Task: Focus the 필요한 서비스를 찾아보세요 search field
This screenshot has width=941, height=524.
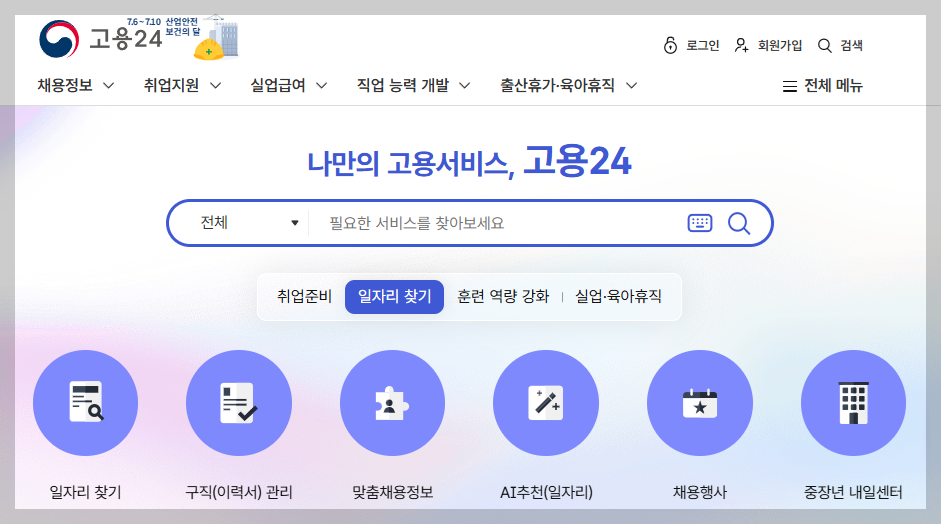Action: tap(498, 223)
